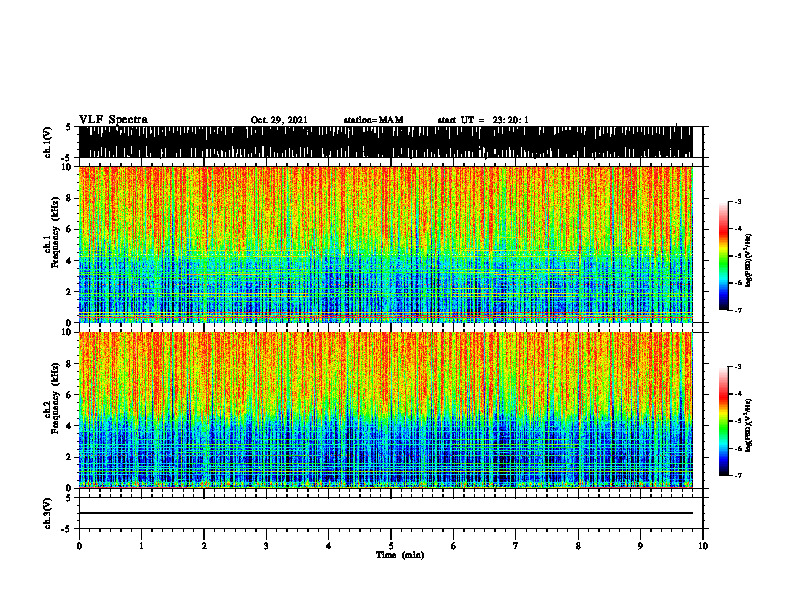The image size is (792, 612).
Task: Click the "ch.3(V)" axis label
Action: 48,513
